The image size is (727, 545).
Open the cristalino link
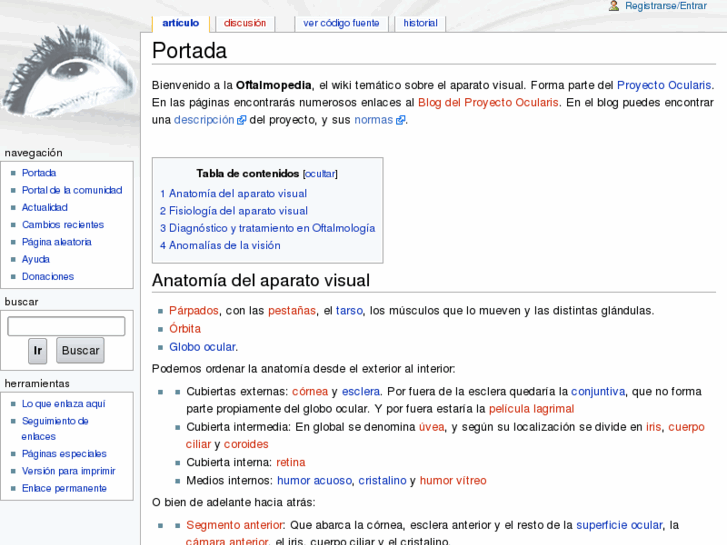click(x=383, y=481)
